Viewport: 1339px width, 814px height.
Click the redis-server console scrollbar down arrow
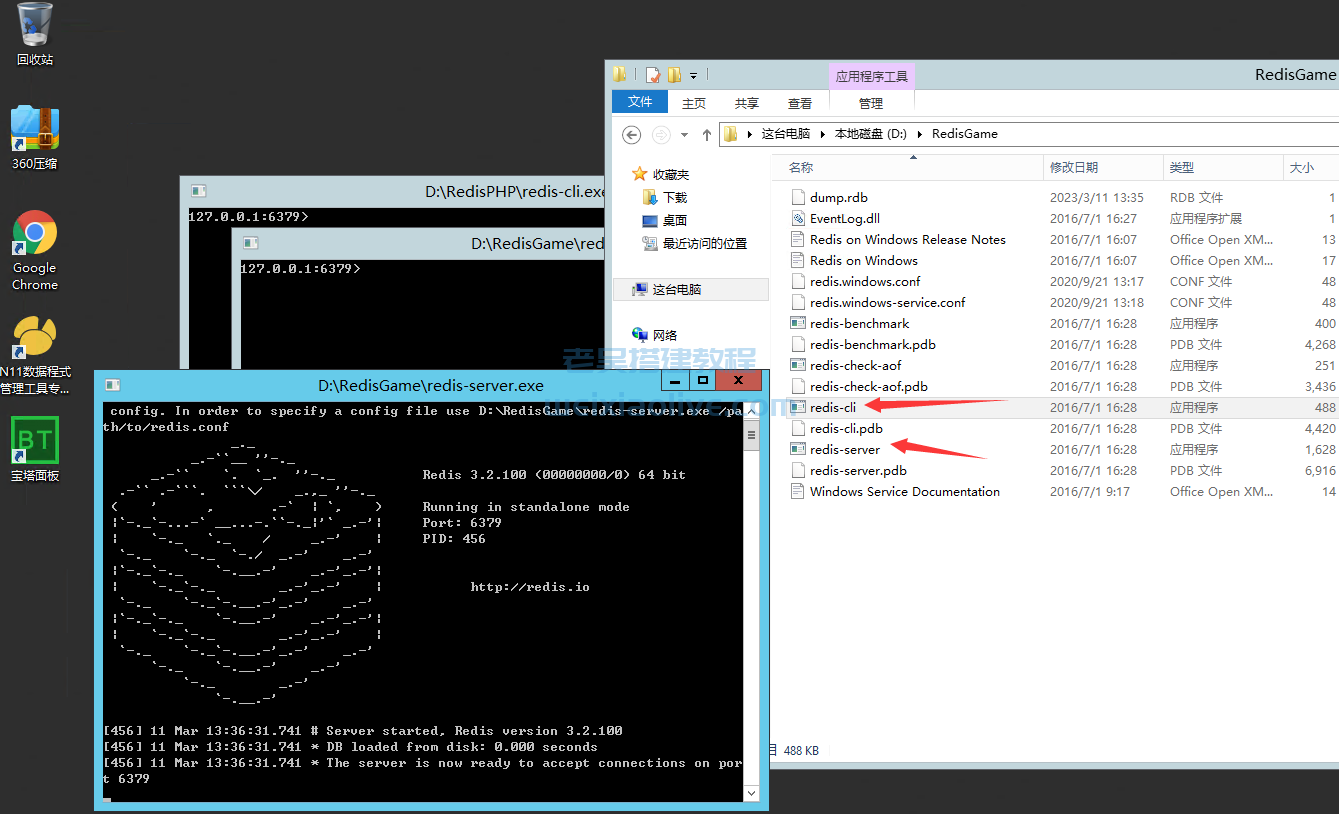pyautogui.click(x=751, y=792)
